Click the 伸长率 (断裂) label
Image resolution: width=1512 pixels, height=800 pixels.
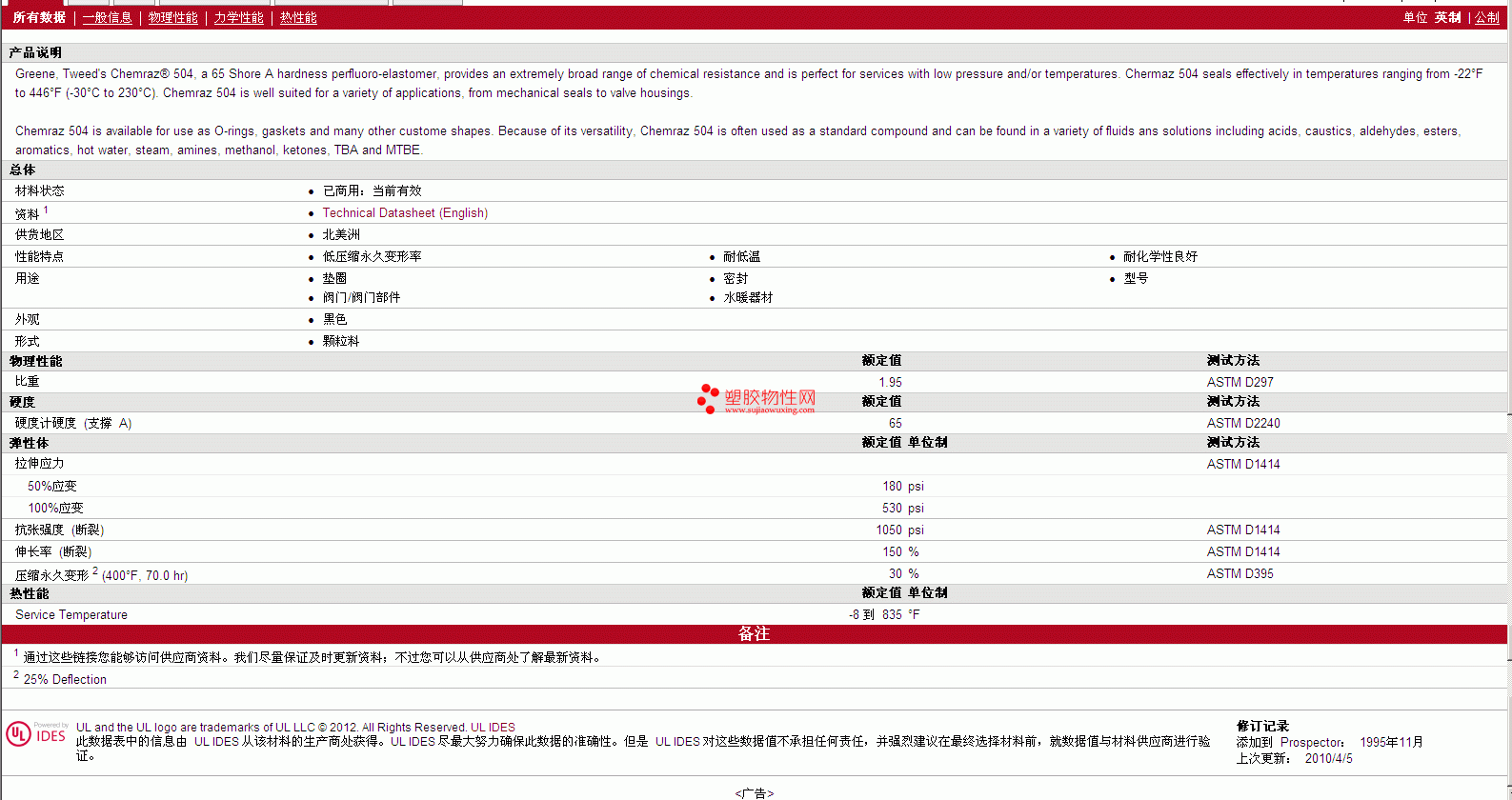(53, 551)
